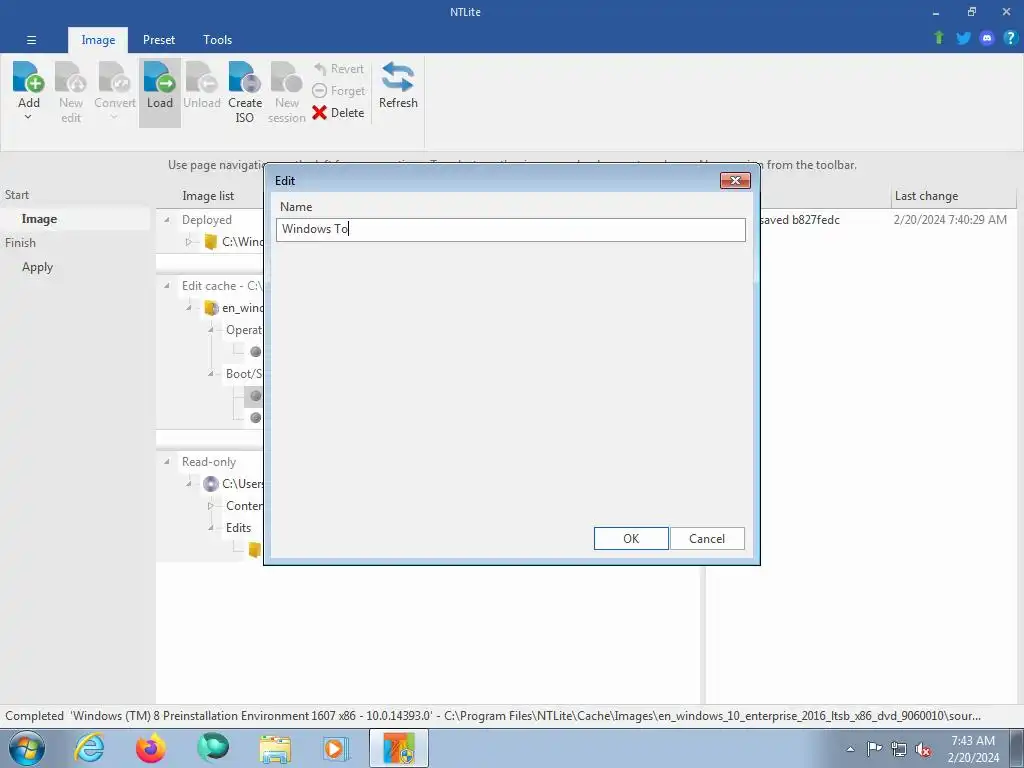Collapse the Edits node

(211, 528)
